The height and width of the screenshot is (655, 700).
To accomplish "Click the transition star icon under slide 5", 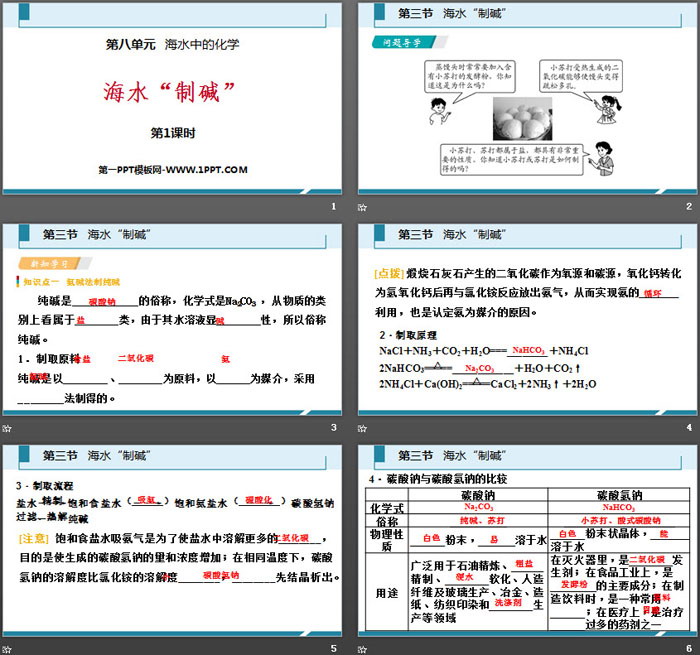I will tap(6, 648).
